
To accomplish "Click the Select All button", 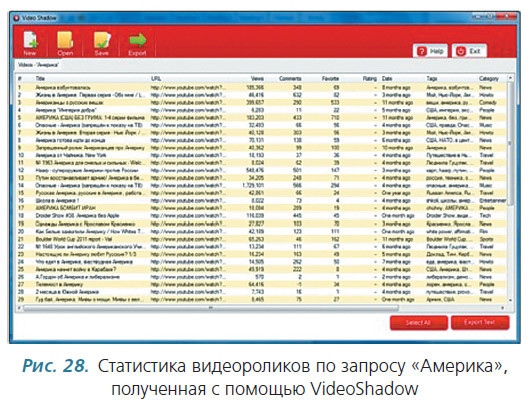I will coord(419,323).
